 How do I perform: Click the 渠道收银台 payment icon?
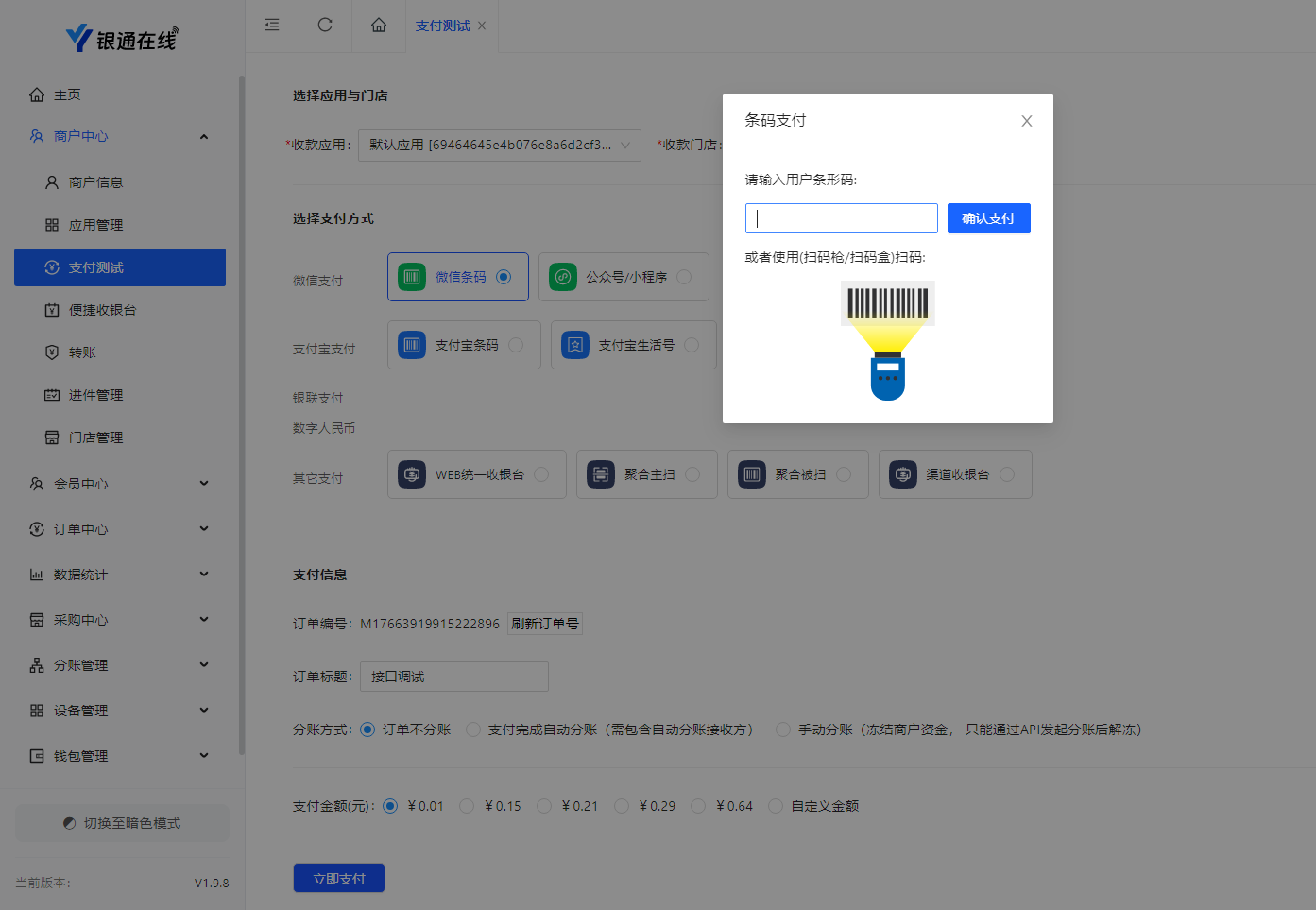point(903,474)
